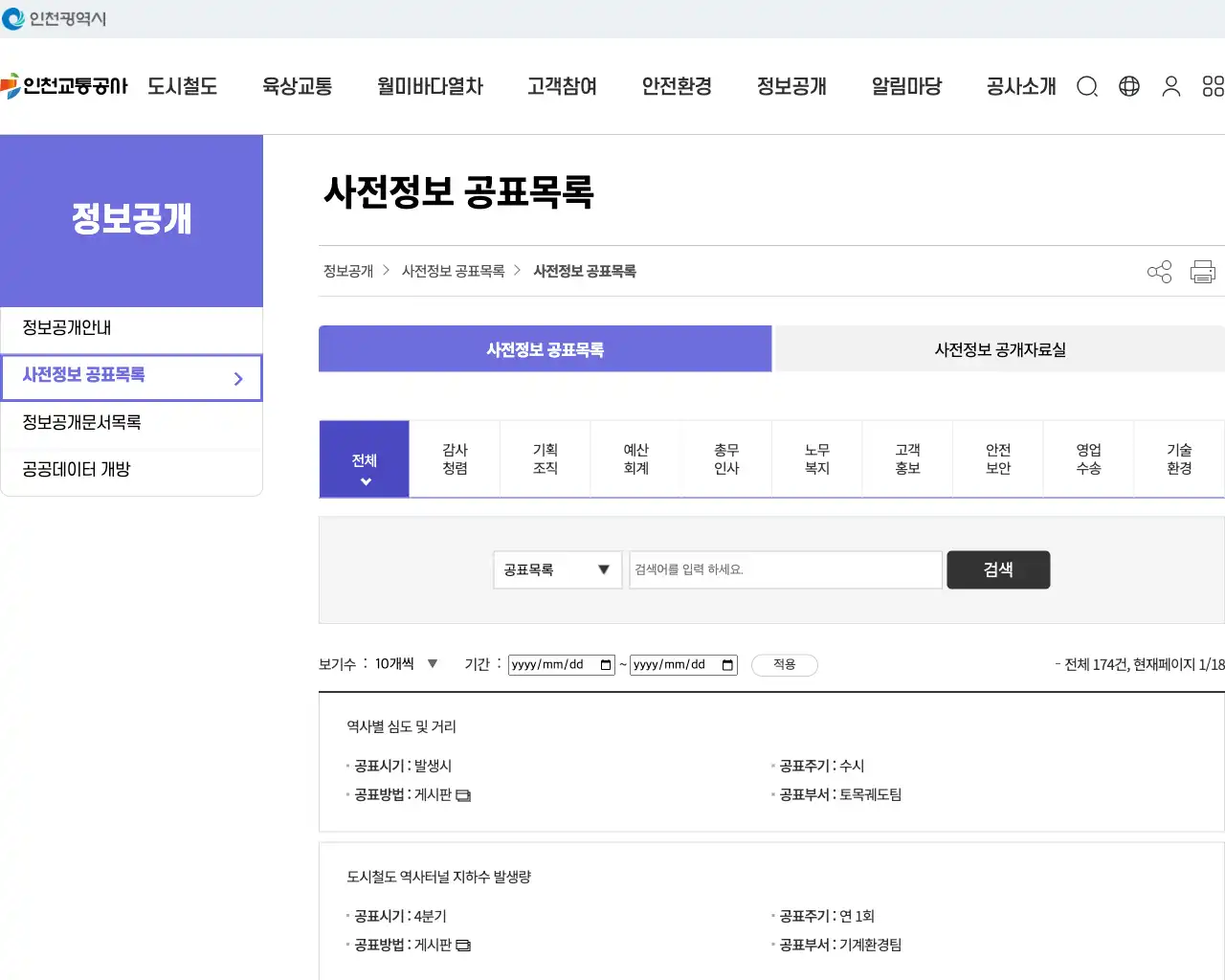The height and width of the screenshot is (980, 1225).
Task: Open the language globe icon
Action: pos(1129,87)
